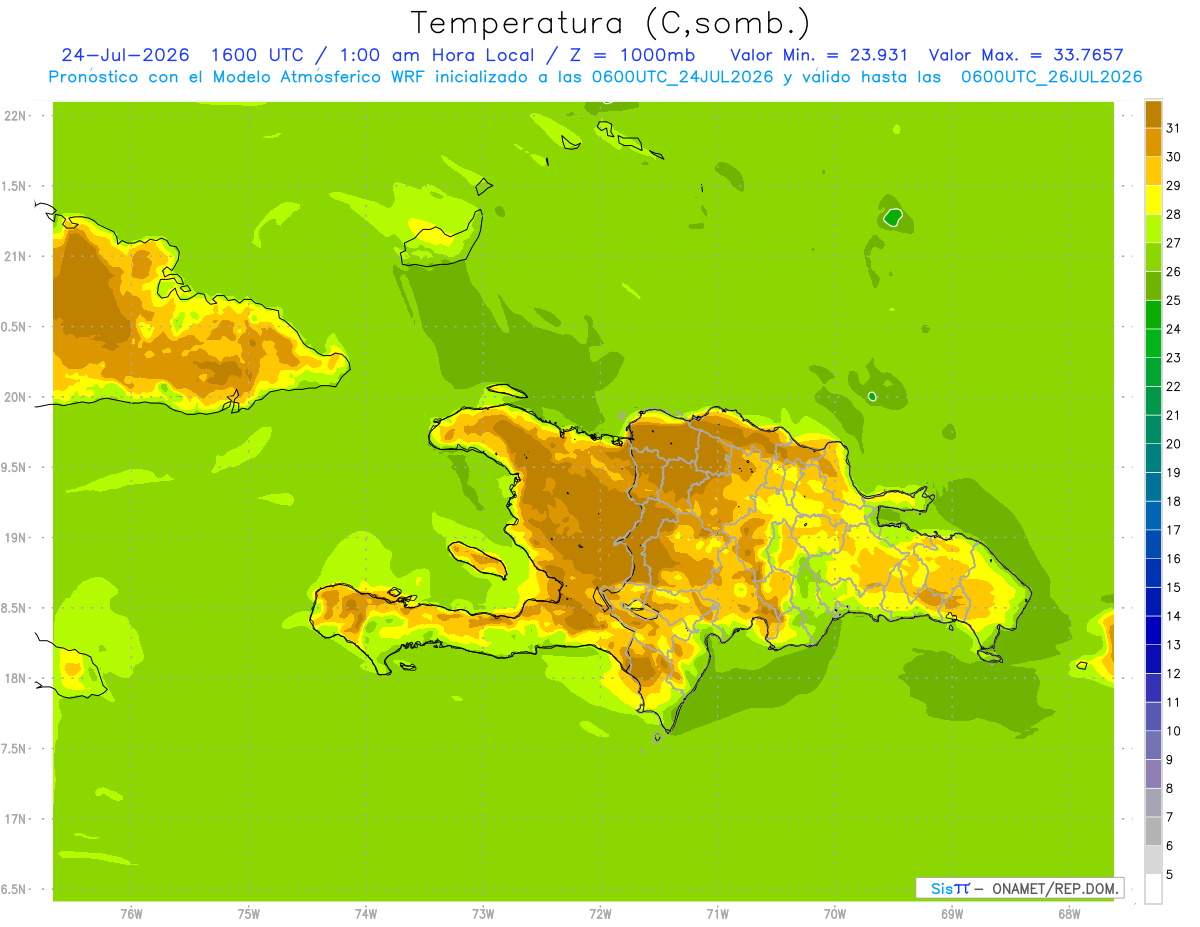This screenshot has width=1200, height=927.
Task: Click yellow legend swatch between 28 and 29
Action: (x=1153, y=199)
